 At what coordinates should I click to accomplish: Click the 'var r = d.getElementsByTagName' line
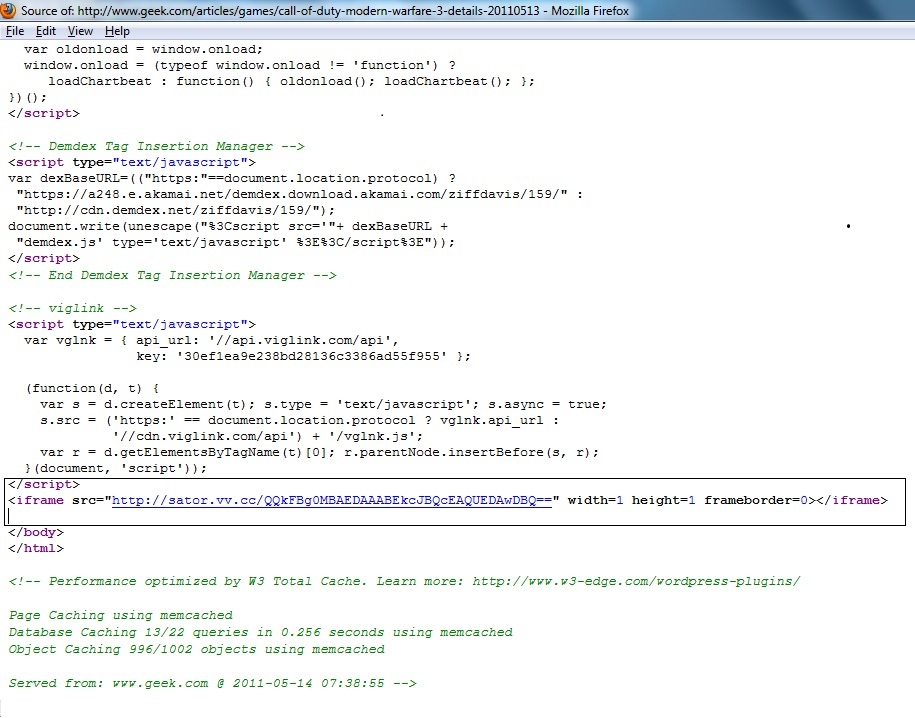coord(319,452)
